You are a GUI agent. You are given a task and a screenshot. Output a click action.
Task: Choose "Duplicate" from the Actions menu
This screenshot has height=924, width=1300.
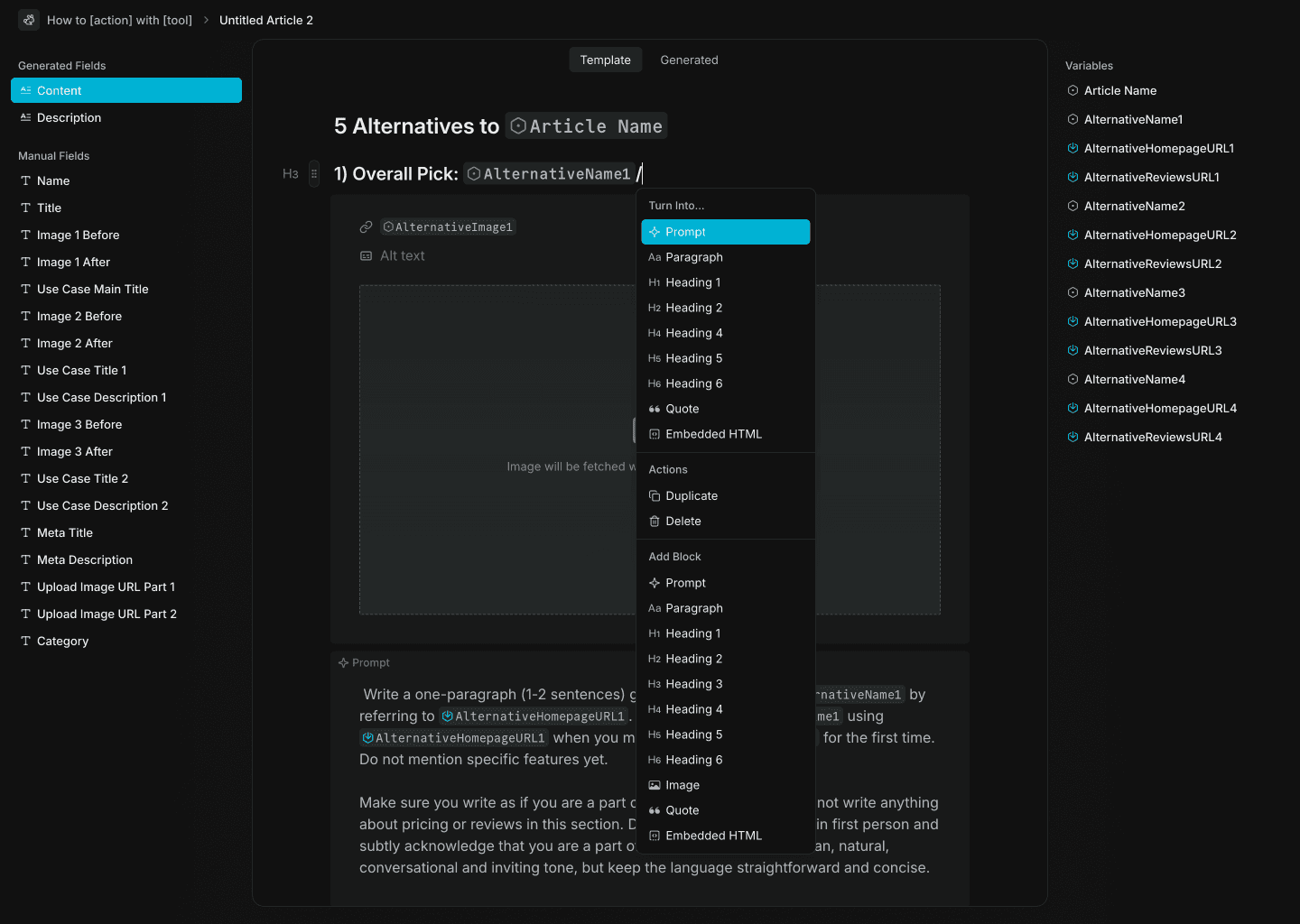pyautogui.click(x=692, y=495)
